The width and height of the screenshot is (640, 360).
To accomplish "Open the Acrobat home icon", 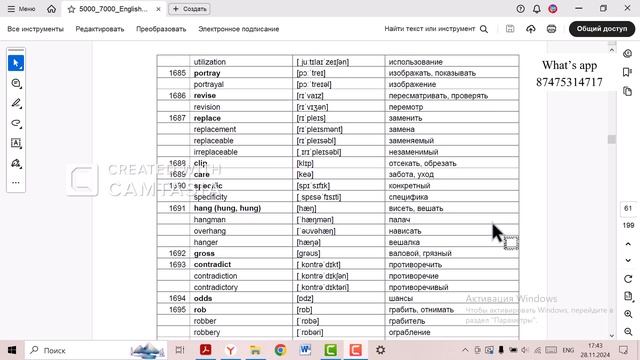I will 51,9.
